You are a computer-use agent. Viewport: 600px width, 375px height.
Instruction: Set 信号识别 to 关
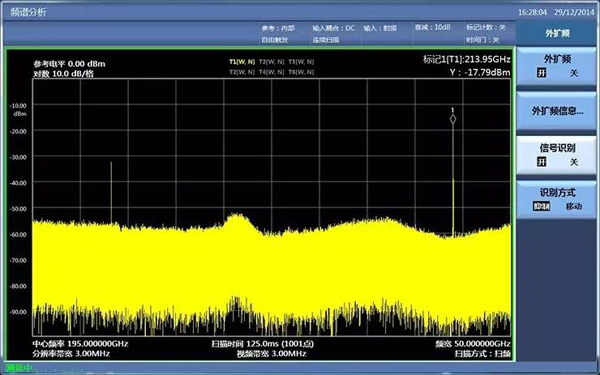click(x=574, y=162)
